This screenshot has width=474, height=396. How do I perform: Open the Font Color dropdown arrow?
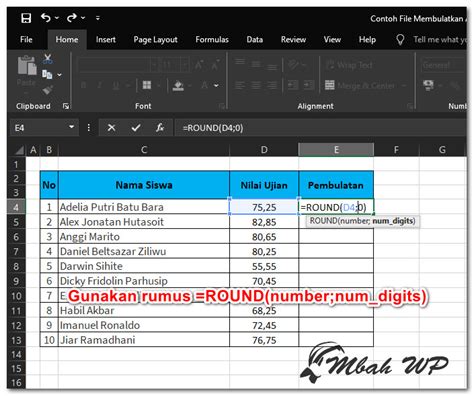pos(216,86)
